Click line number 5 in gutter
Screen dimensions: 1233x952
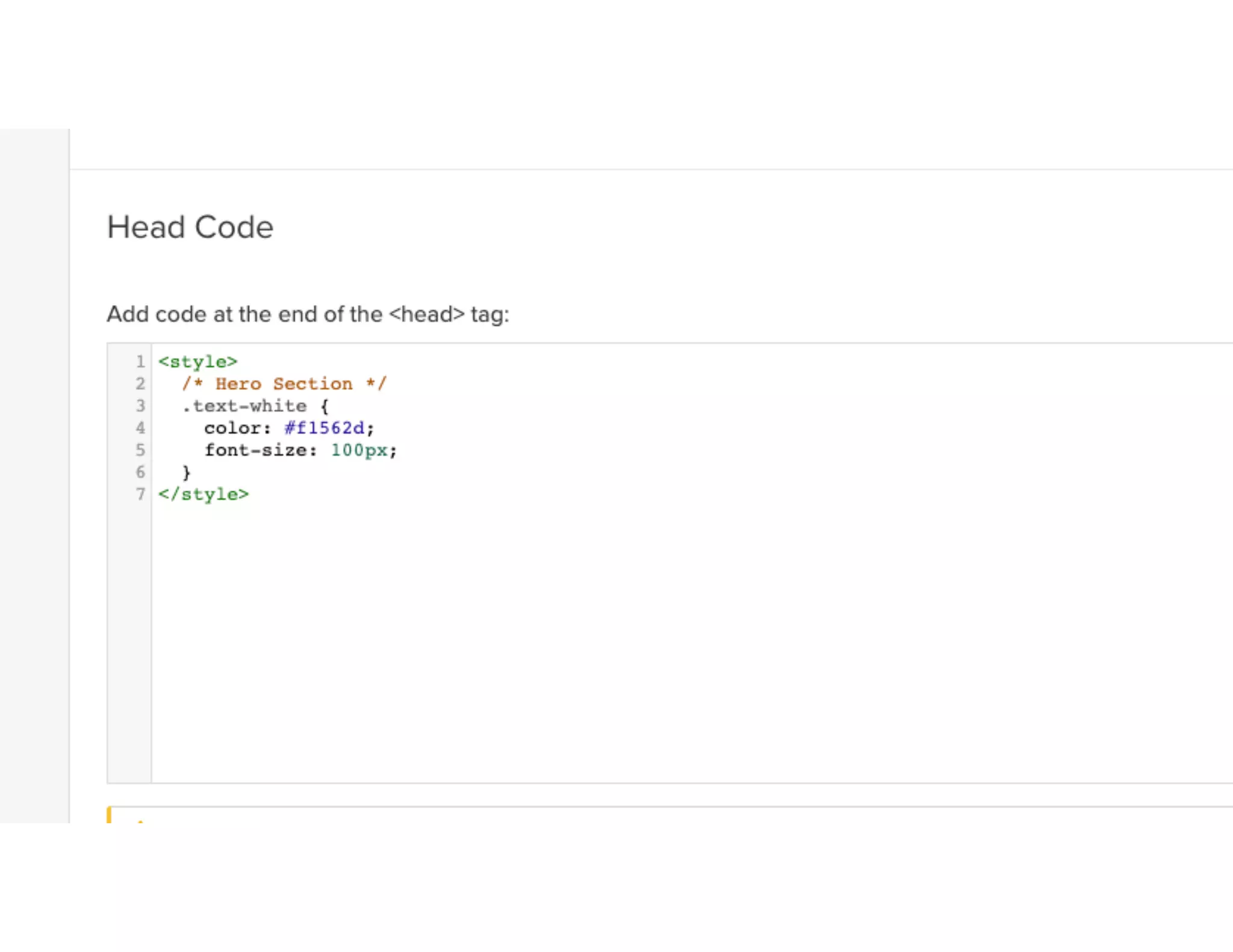coord(140,450)
